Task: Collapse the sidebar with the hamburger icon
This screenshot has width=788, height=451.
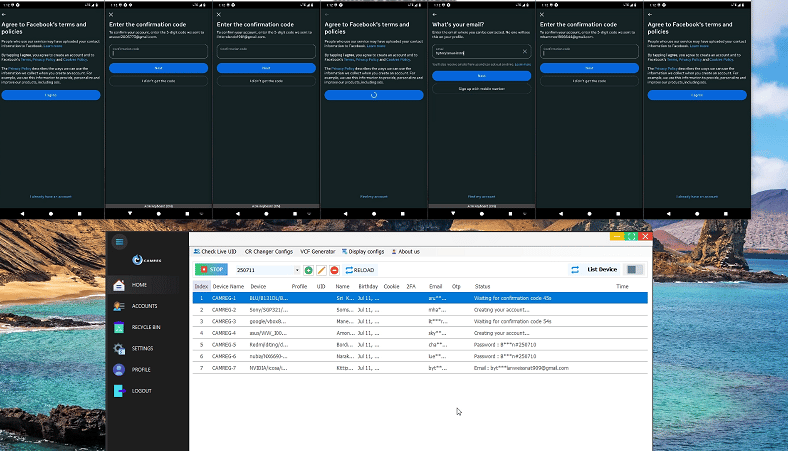Action: point(120,241)
